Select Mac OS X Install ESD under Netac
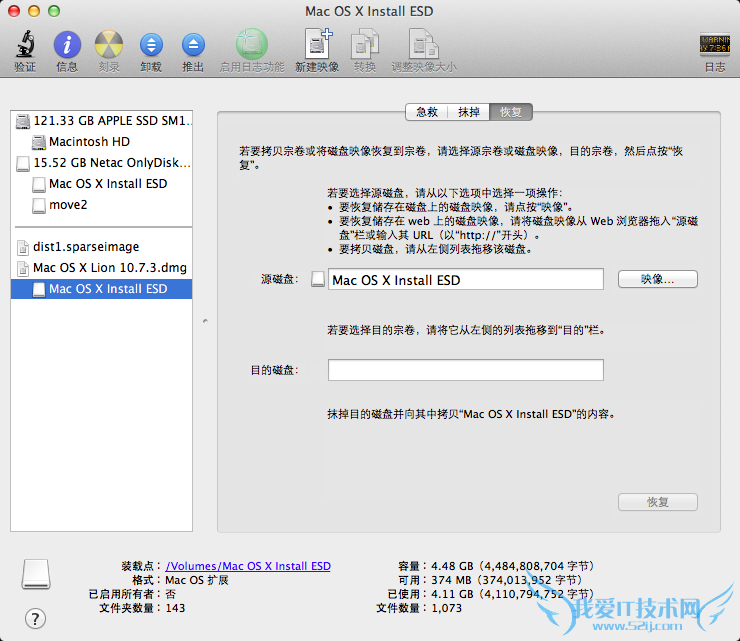Viewport: 740px width, 641px height. tap(101, 184)
